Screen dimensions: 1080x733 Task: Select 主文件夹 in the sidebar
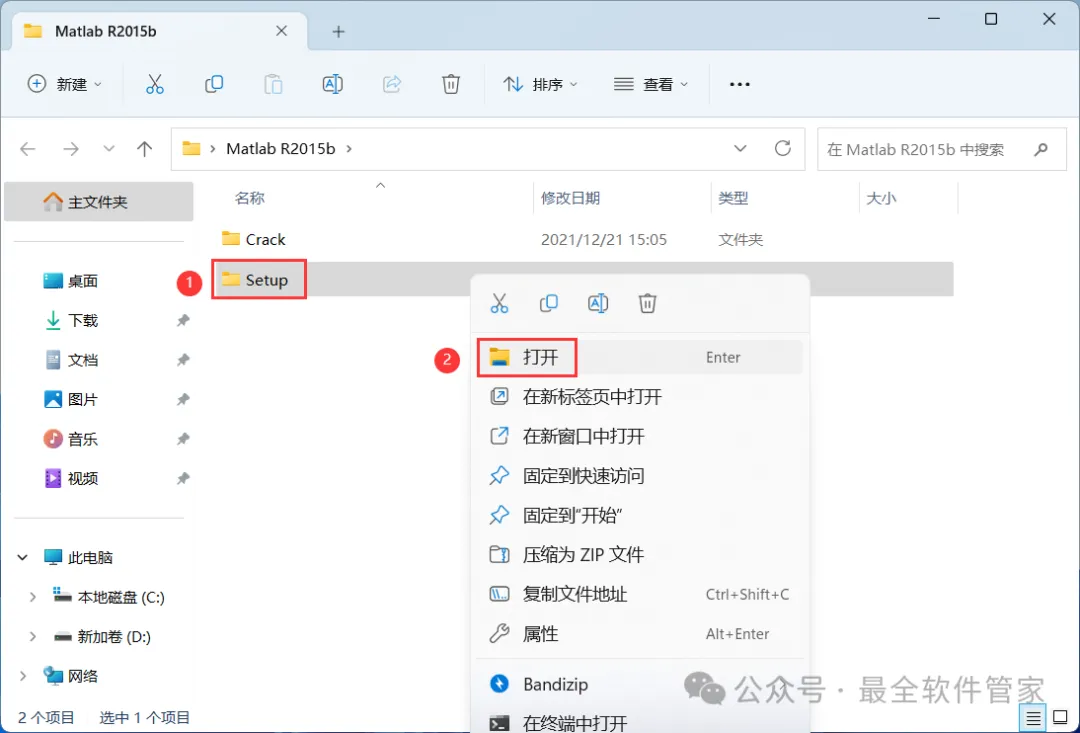98,202
